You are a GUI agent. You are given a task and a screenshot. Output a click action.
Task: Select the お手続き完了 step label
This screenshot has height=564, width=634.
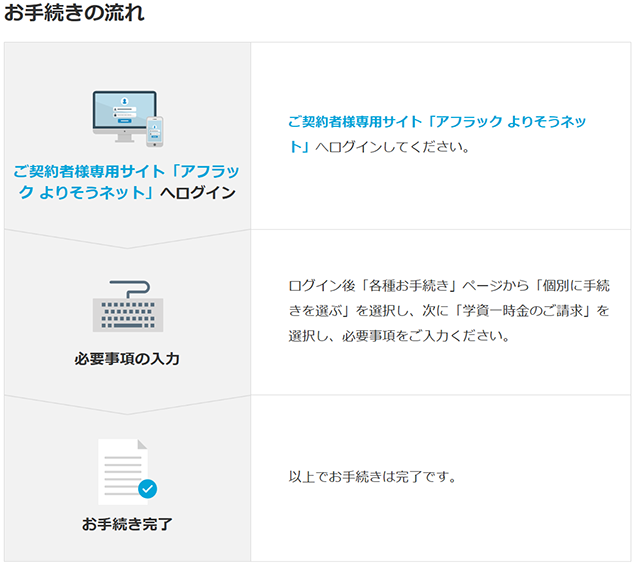(x=127, y=524)
